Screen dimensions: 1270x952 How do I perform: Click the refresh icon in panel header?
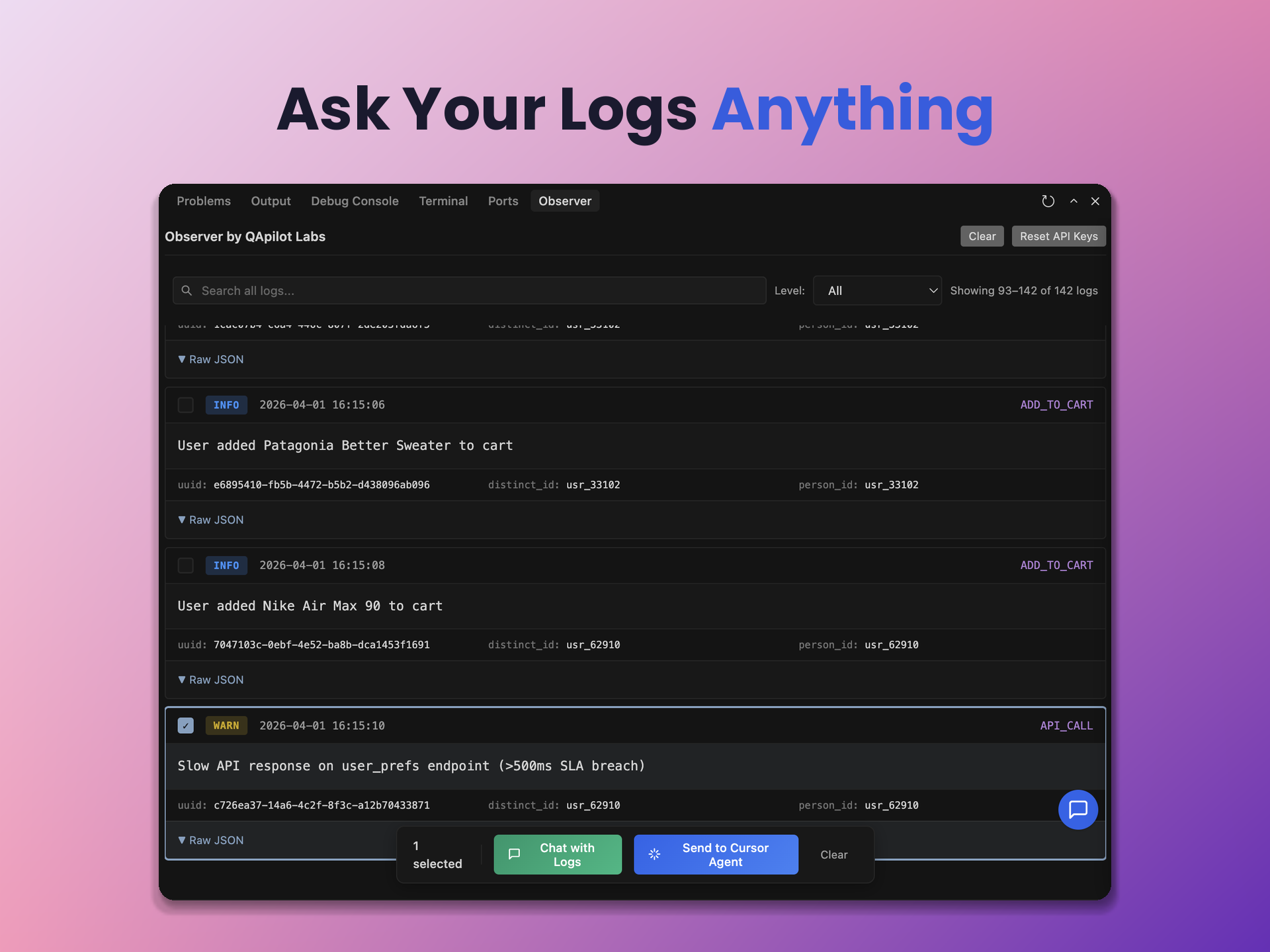[x=1048, y=201]
